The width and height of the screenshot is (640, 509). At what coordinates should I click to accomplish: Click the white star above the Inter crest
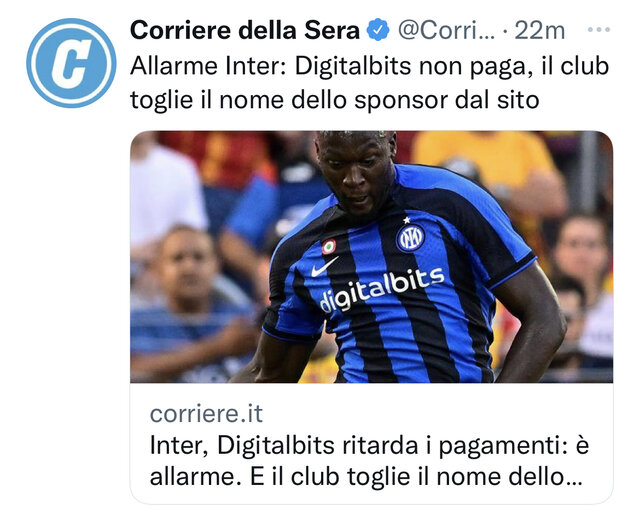(407, 220)
